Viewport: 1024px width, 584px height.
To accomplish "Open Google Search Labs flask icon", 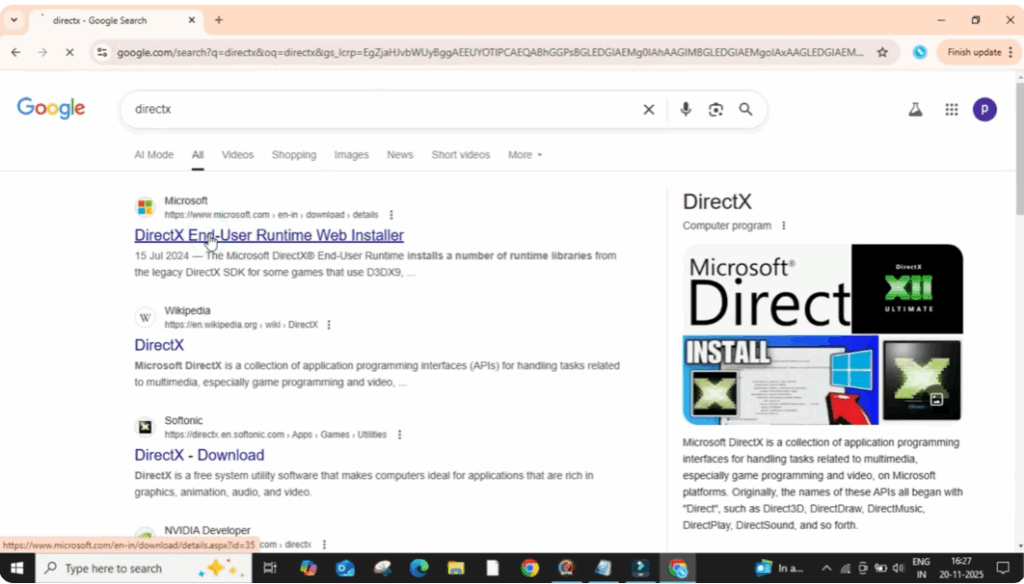I will (x=915, y=109).
